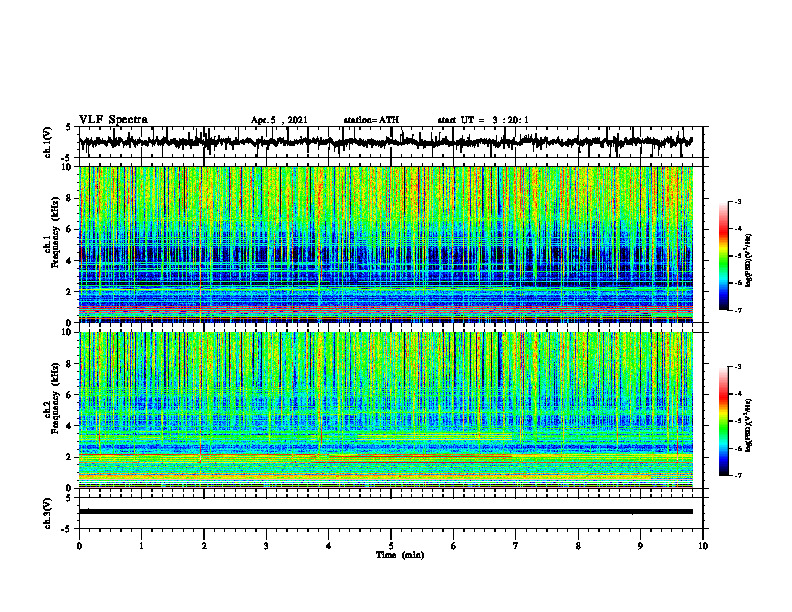Click time-axis tick label '7'
The height and width of the screenshot is (612, 792).
pos(516,546)
